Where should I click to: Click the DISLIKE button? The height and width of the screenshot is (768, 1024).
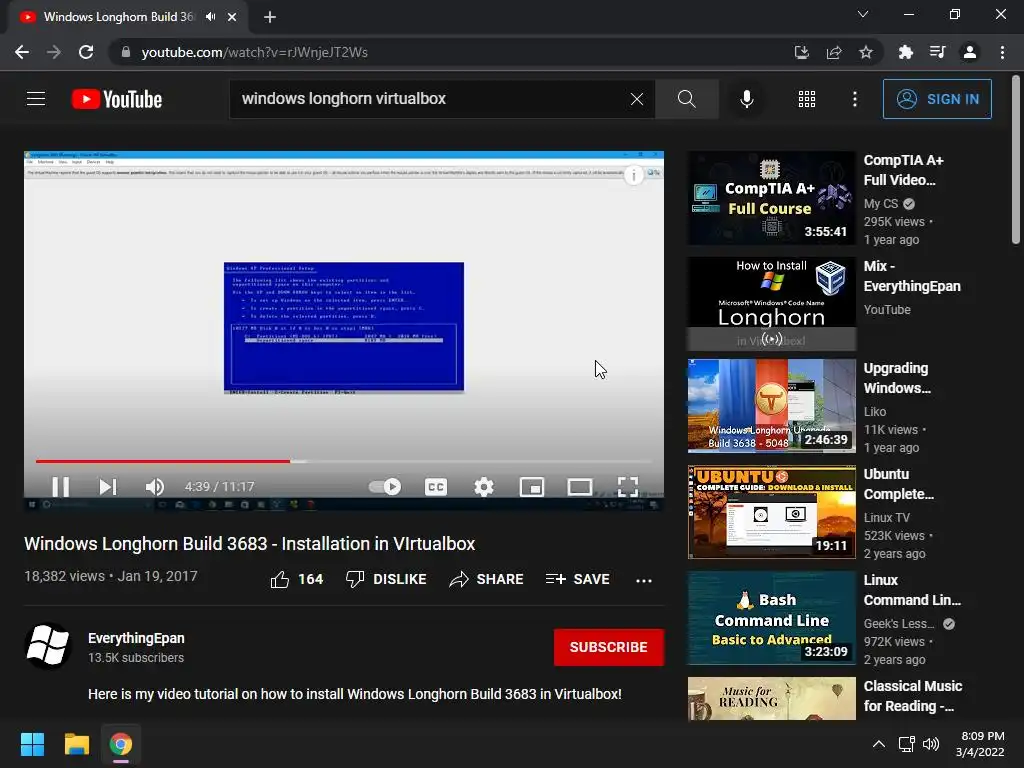point(386,579)
